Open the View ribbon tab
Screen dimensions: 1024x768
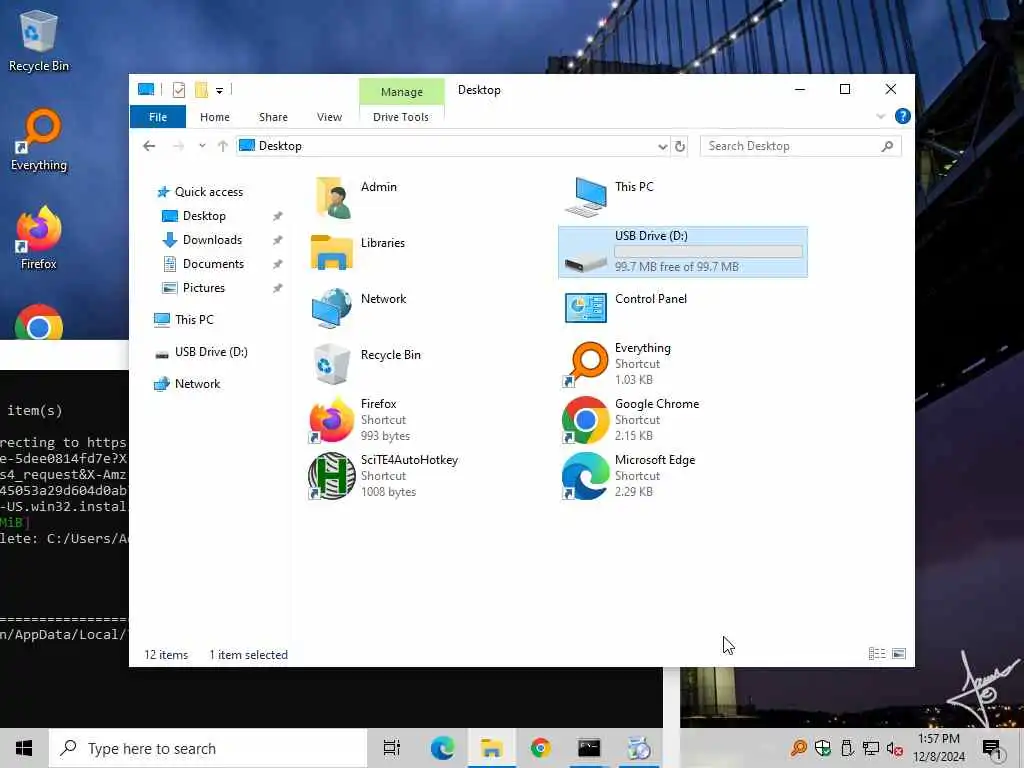329,117
